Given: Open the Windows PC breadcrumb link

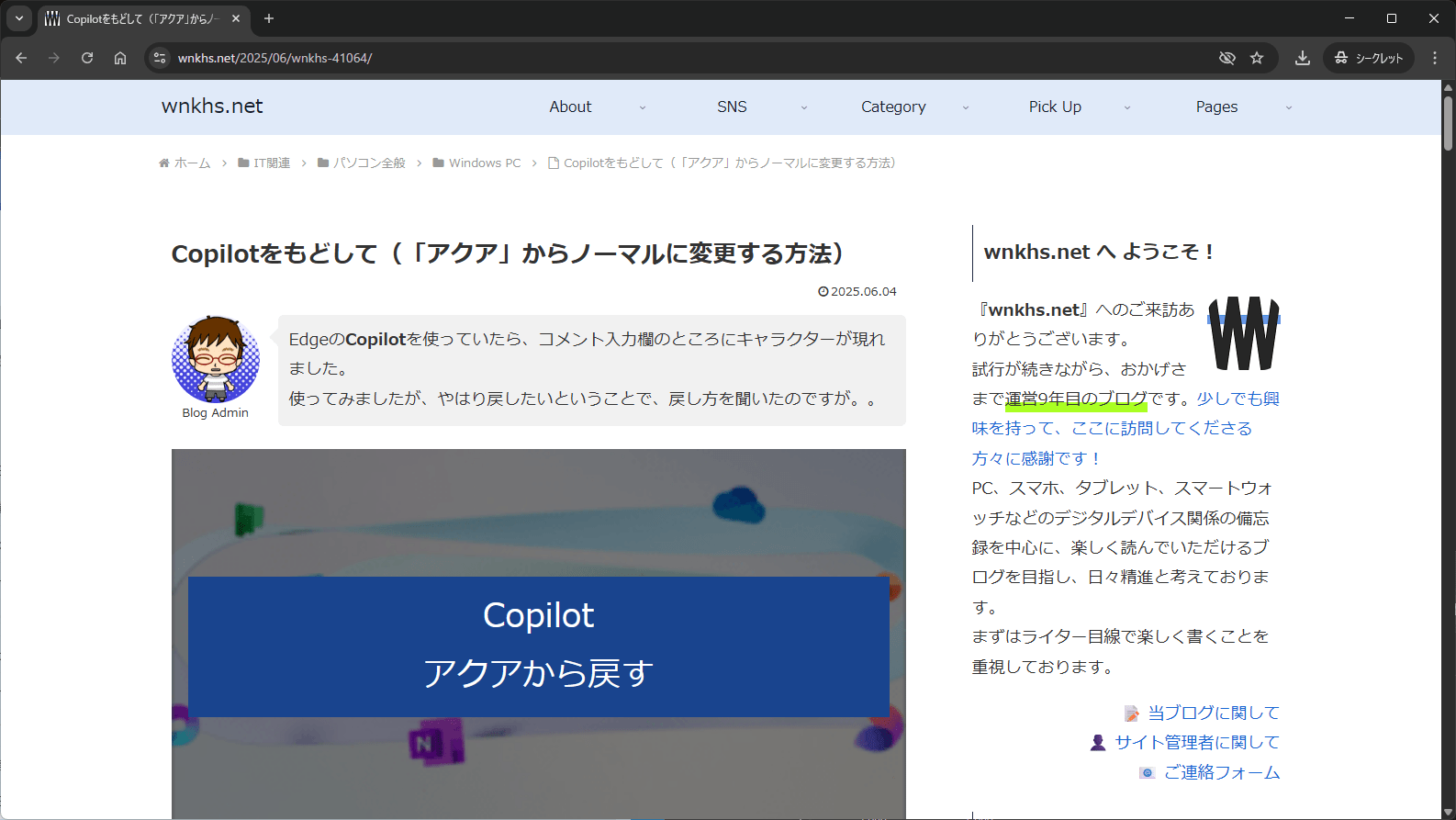Looking at the screenshot, I should (485, 163).
